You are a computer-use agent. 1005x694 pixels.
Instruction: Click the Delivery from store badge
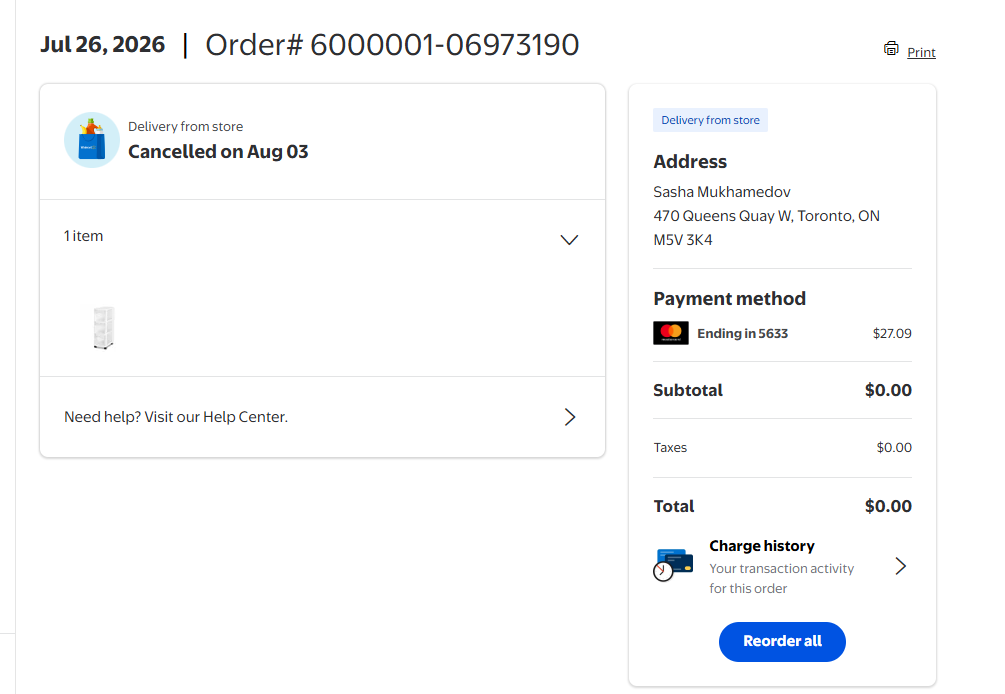[x=710, y=120]
